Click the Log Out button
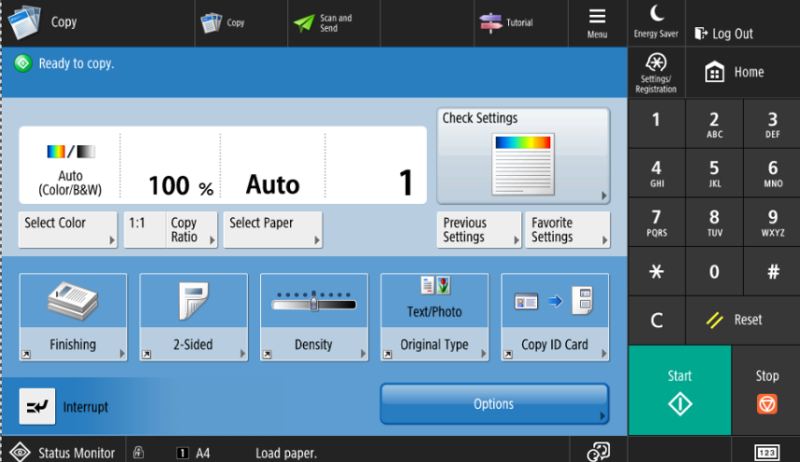This screenshot has width=800, height=462. tap(724, 34)
